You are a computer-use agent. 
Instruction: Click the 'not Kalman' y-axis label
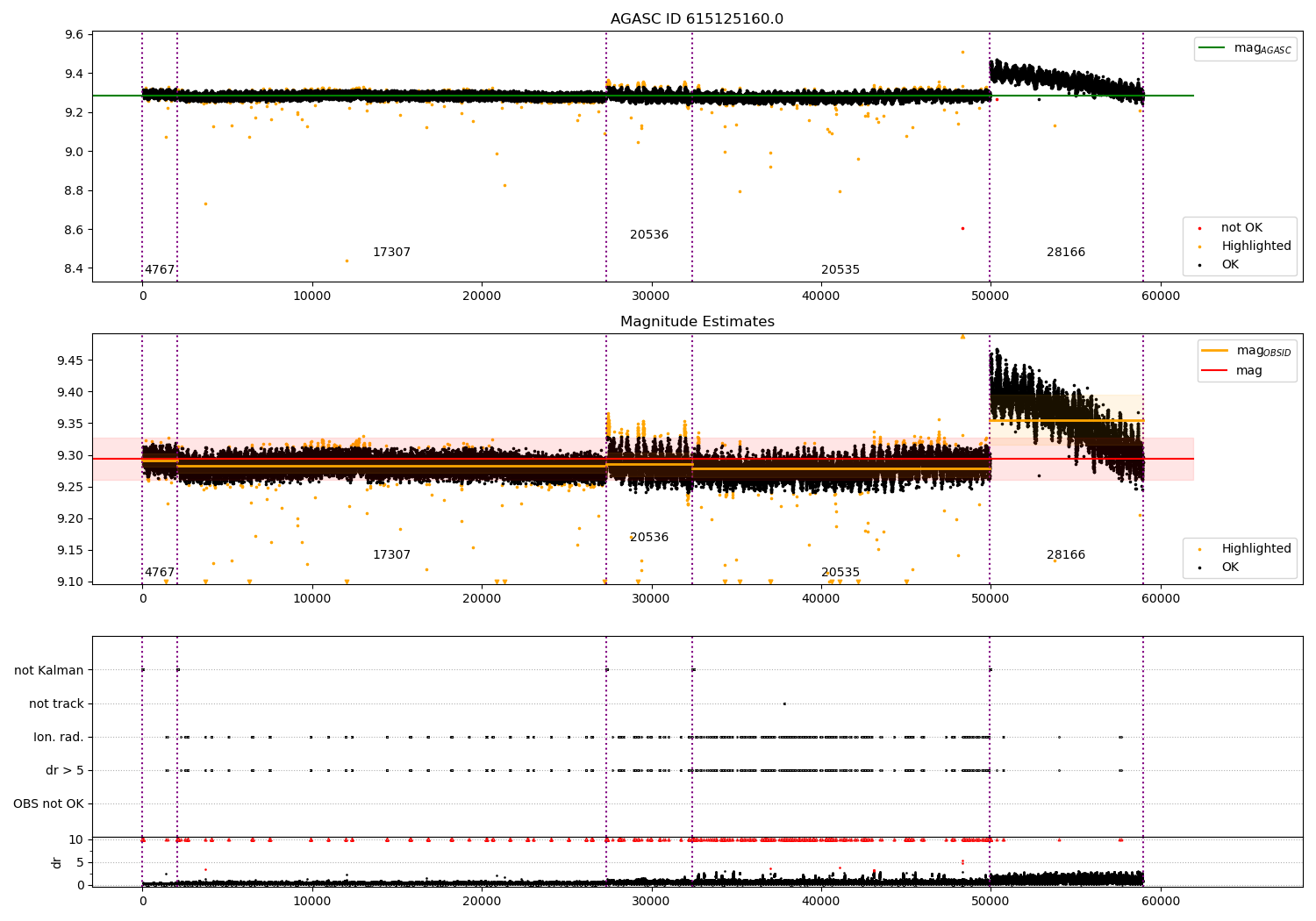click(49, 670)
